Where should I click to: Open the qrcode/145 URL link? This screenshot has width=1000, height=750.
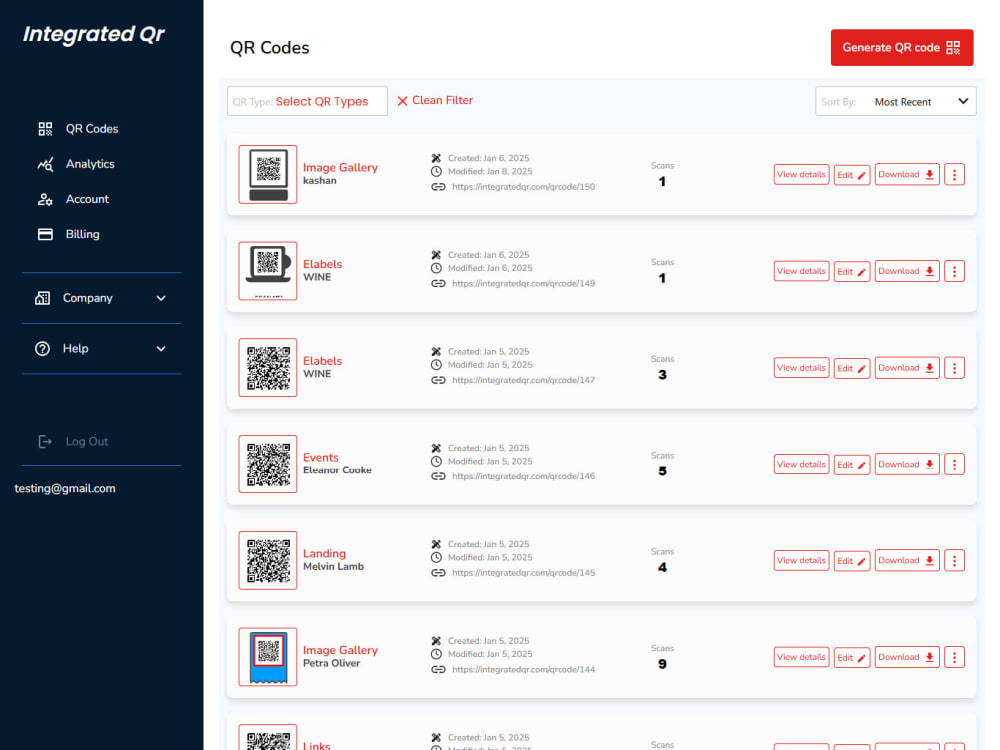point(523,573)
